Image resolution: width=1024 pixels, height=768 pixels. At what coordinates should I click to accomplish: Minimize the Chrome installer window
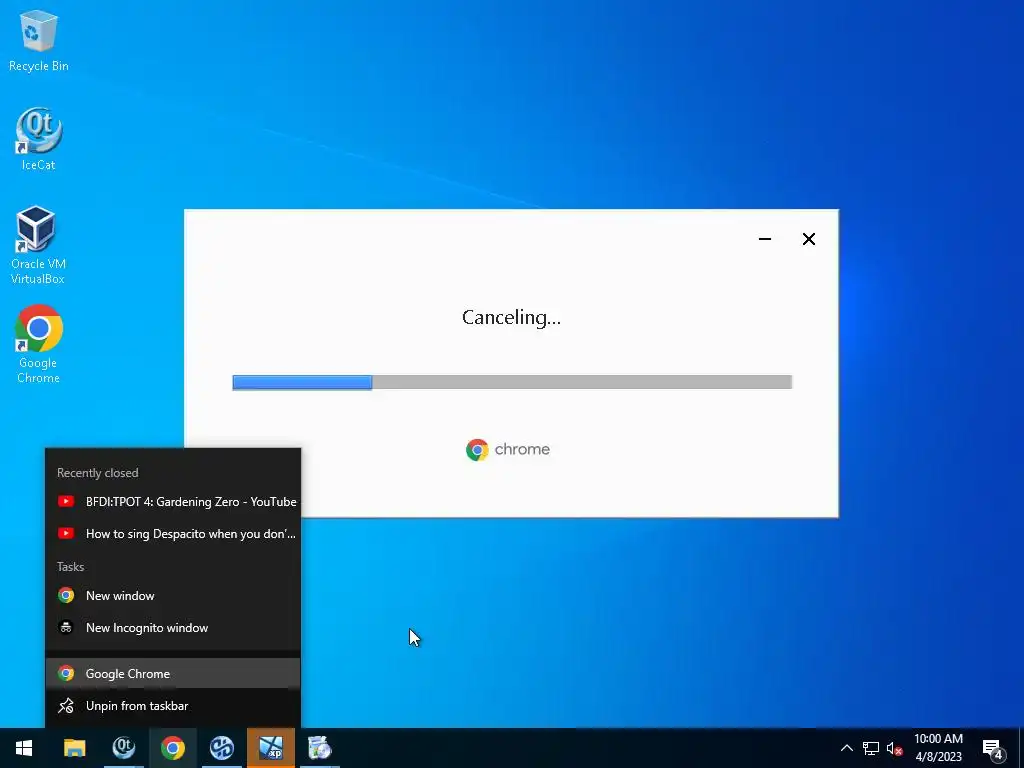765,239
